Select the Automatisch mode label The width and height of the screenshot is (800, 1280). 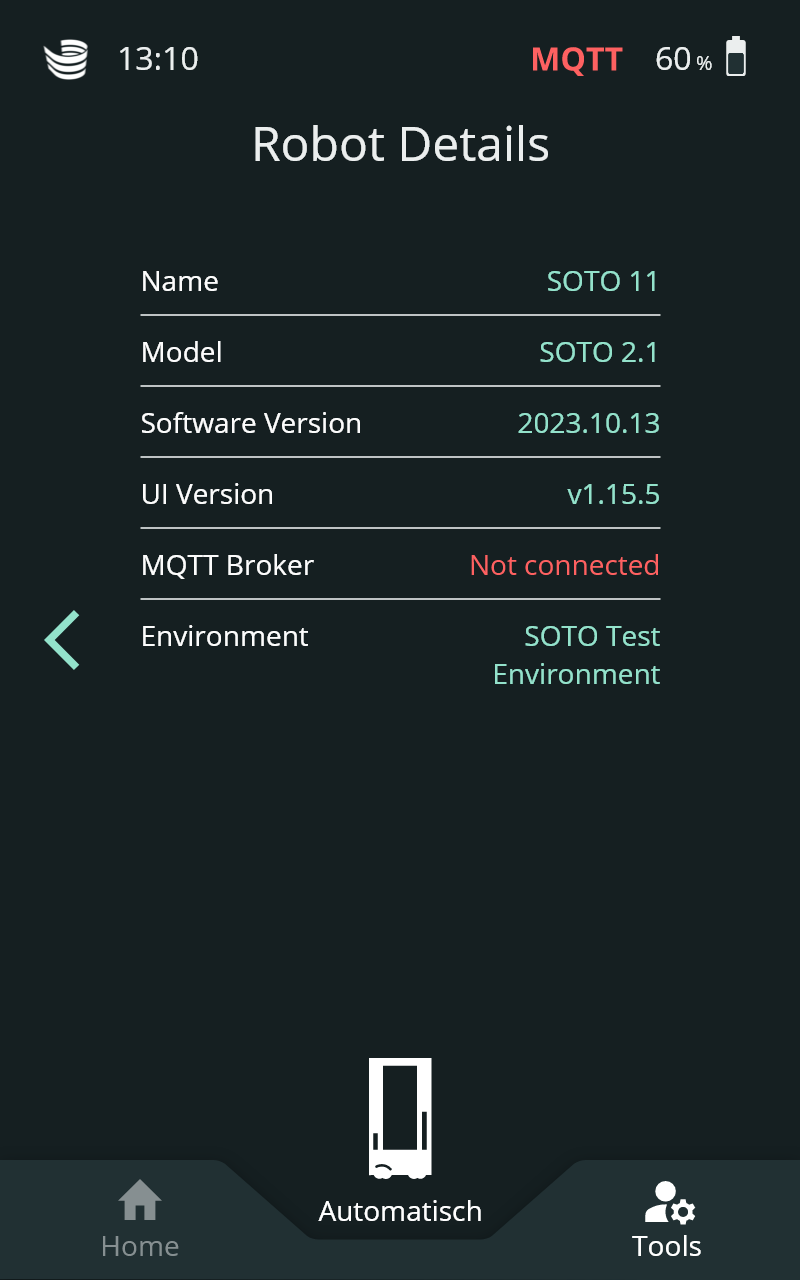[400, 1211]
